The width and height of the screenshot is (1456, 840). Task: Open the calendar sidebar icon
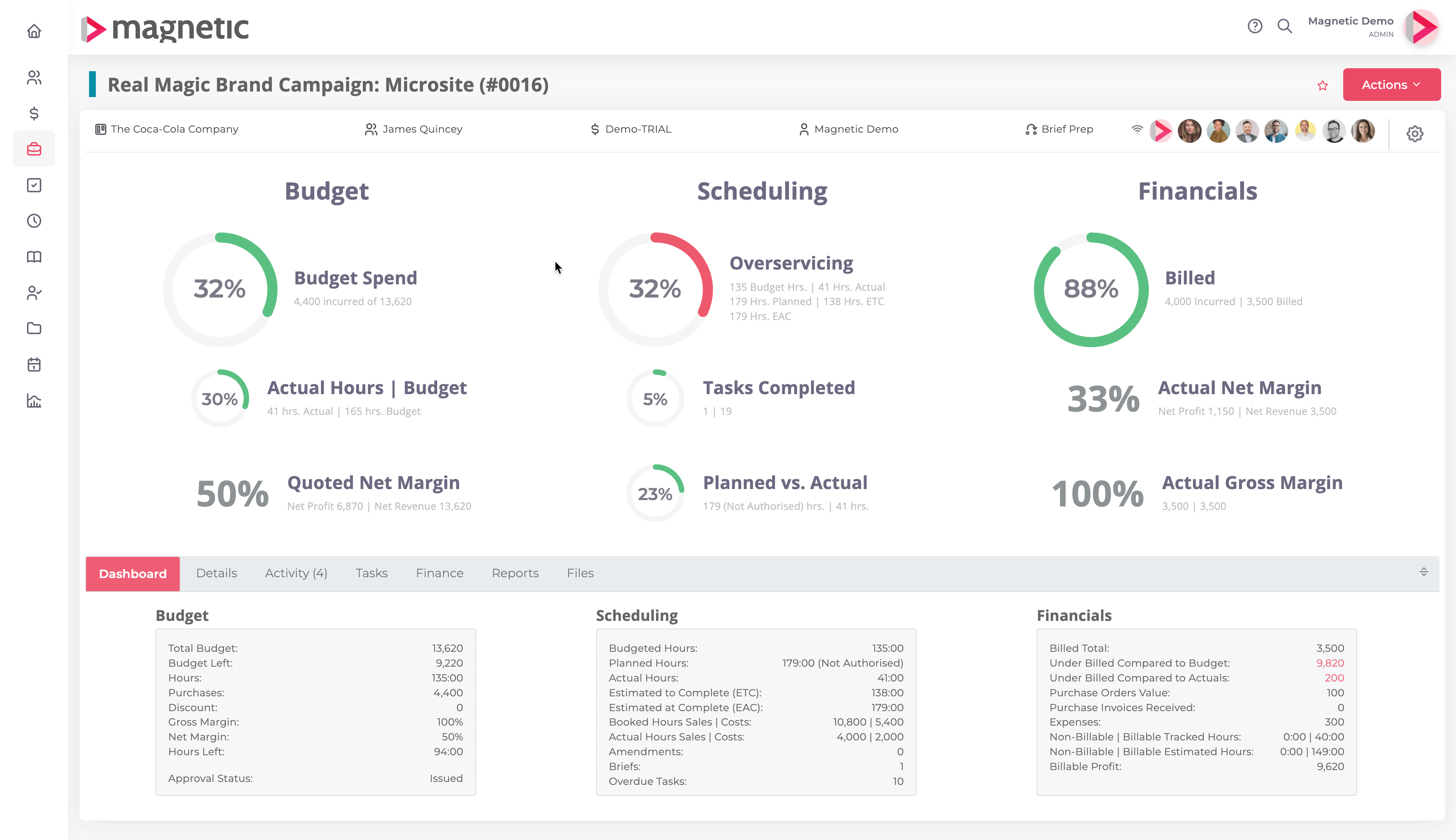coord(34,364)
